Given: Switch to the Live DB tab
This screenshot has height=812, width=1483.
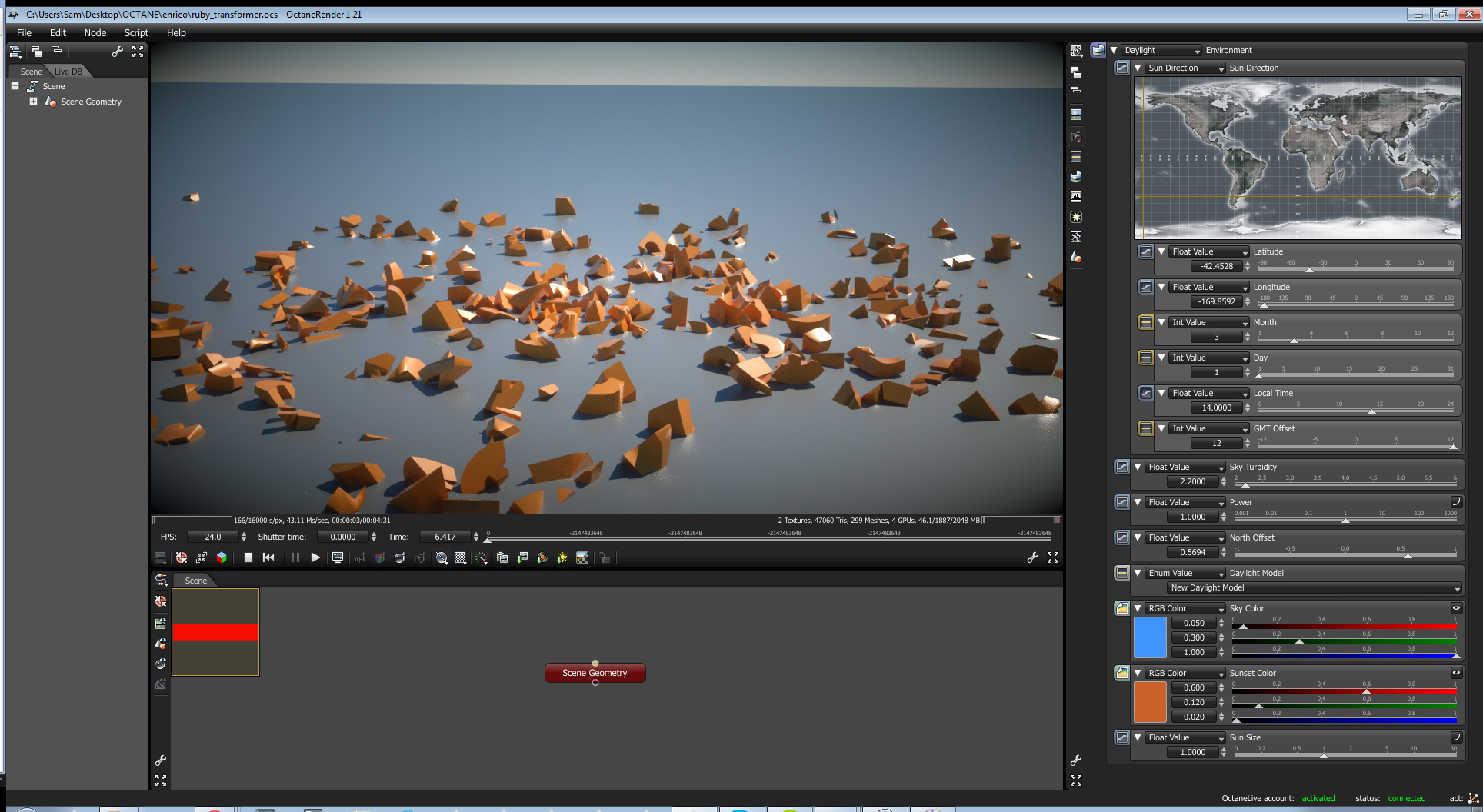Looking at the screenshot, I should pyautogui.click(x=68, y=72).
